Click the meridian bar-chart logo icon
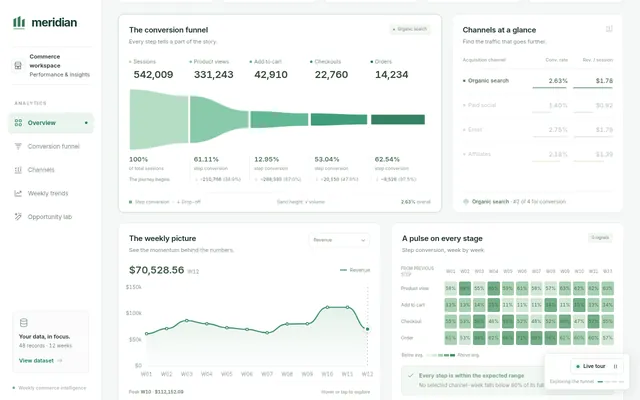The width and height of the screenshot is (640, 400). 19,22
